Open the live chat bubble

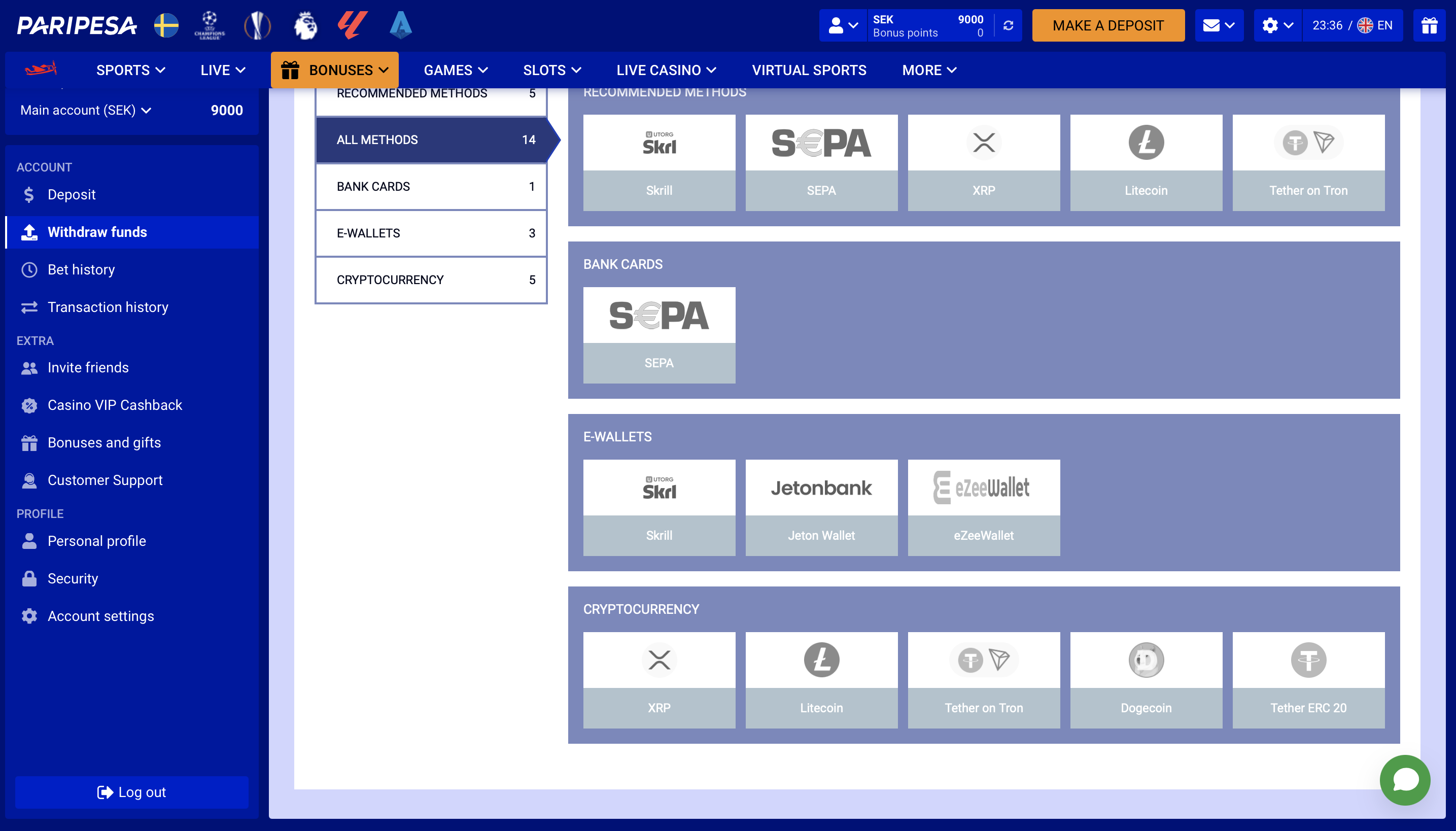[1405, 780]
